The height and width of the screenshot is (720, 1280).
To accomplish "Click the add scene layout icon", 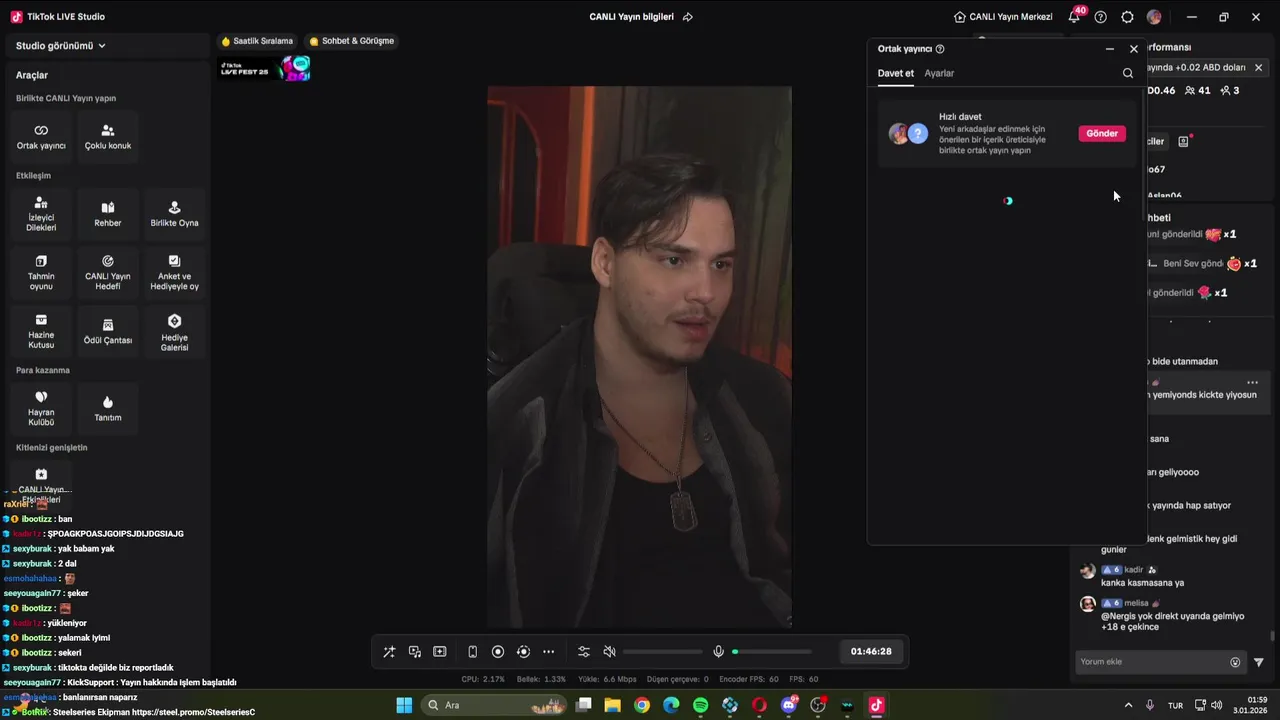I will [440, 652].
